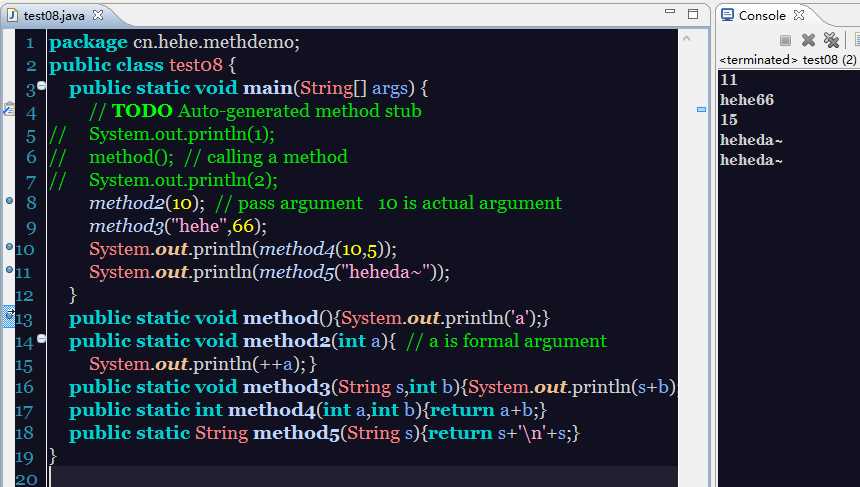
Task: Click class name 'test08' on line 2
Action: [196, 65]
